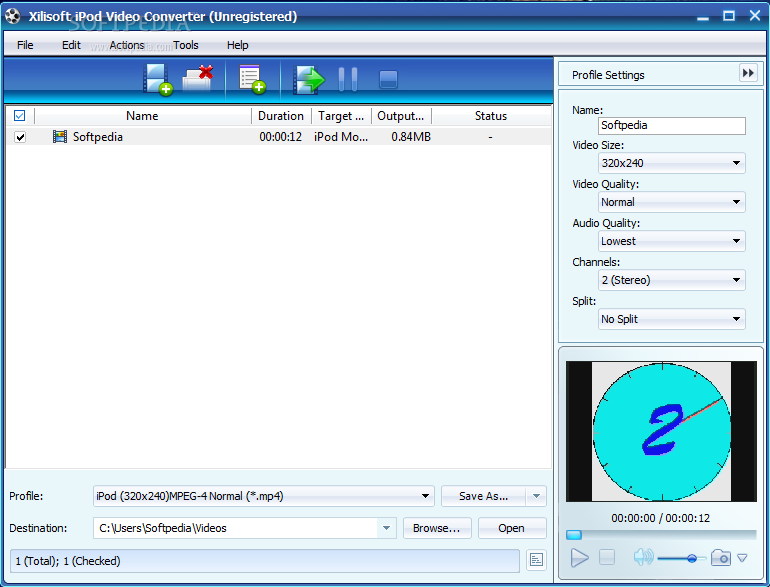The height and width of the screenshot is (587, 770).
Task: Open the Video Quality dropdown
Action: pos(671,202)
